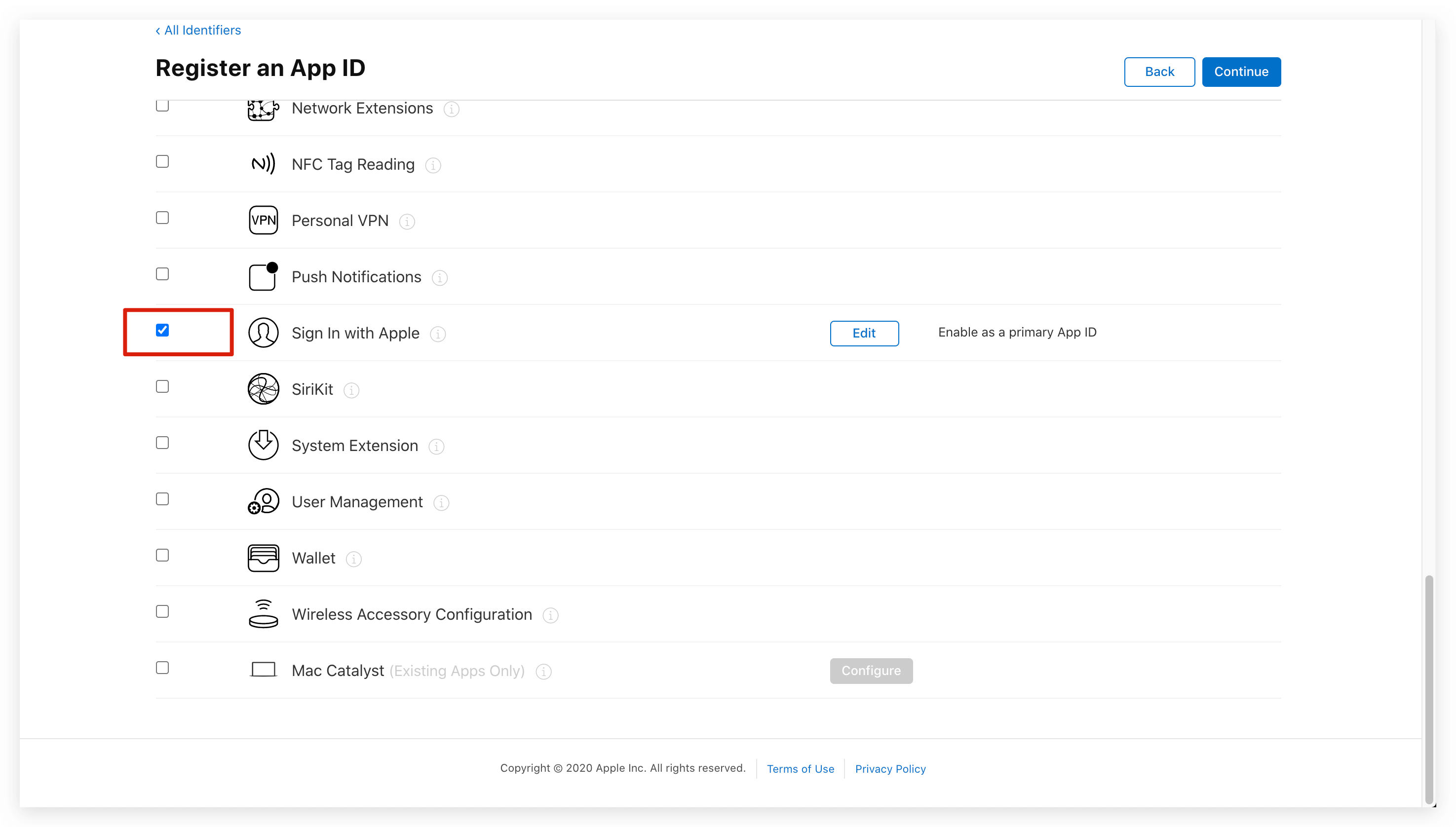Click the info icon for Sign In with Apple
The image size is (1456, 827).
pos(437,334)
